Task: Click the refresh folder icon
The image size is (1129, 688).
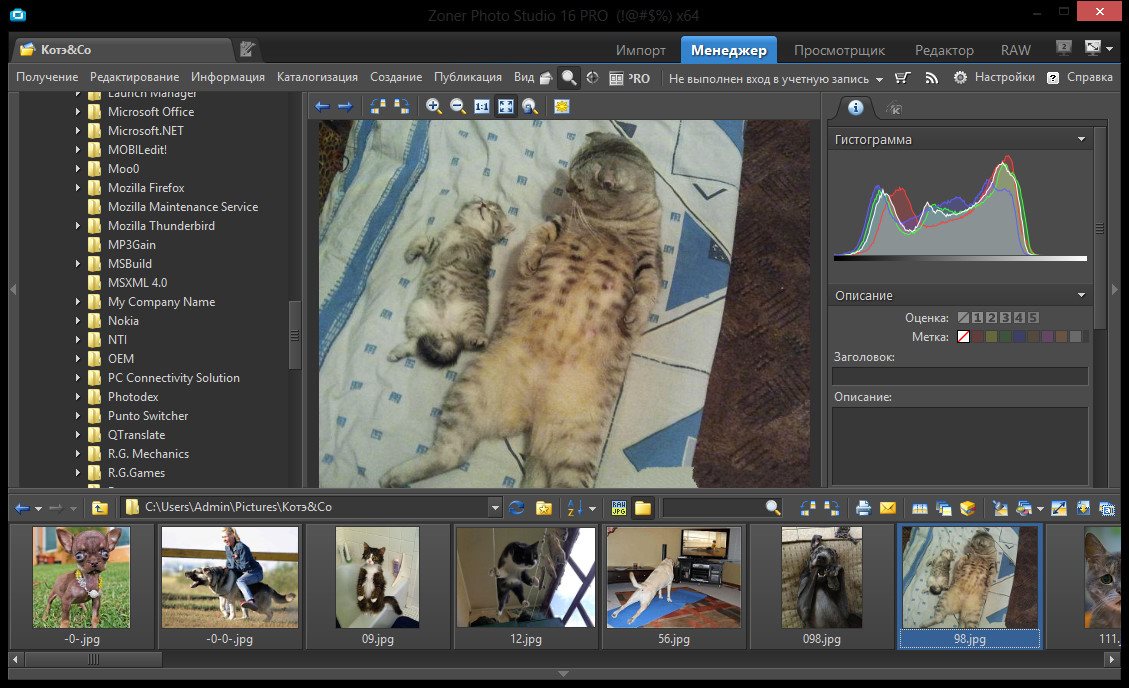Action: 517,508
